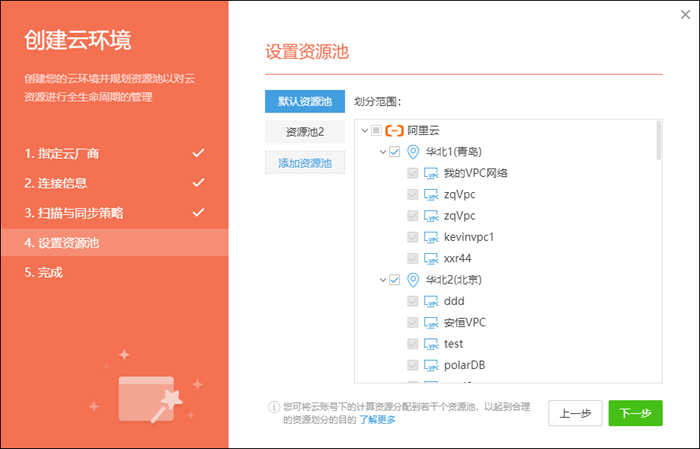Uncheck the 华北2(北京) region checkbox
The width and height of the screenshot is (700, 449).
[x=394, y=279]
